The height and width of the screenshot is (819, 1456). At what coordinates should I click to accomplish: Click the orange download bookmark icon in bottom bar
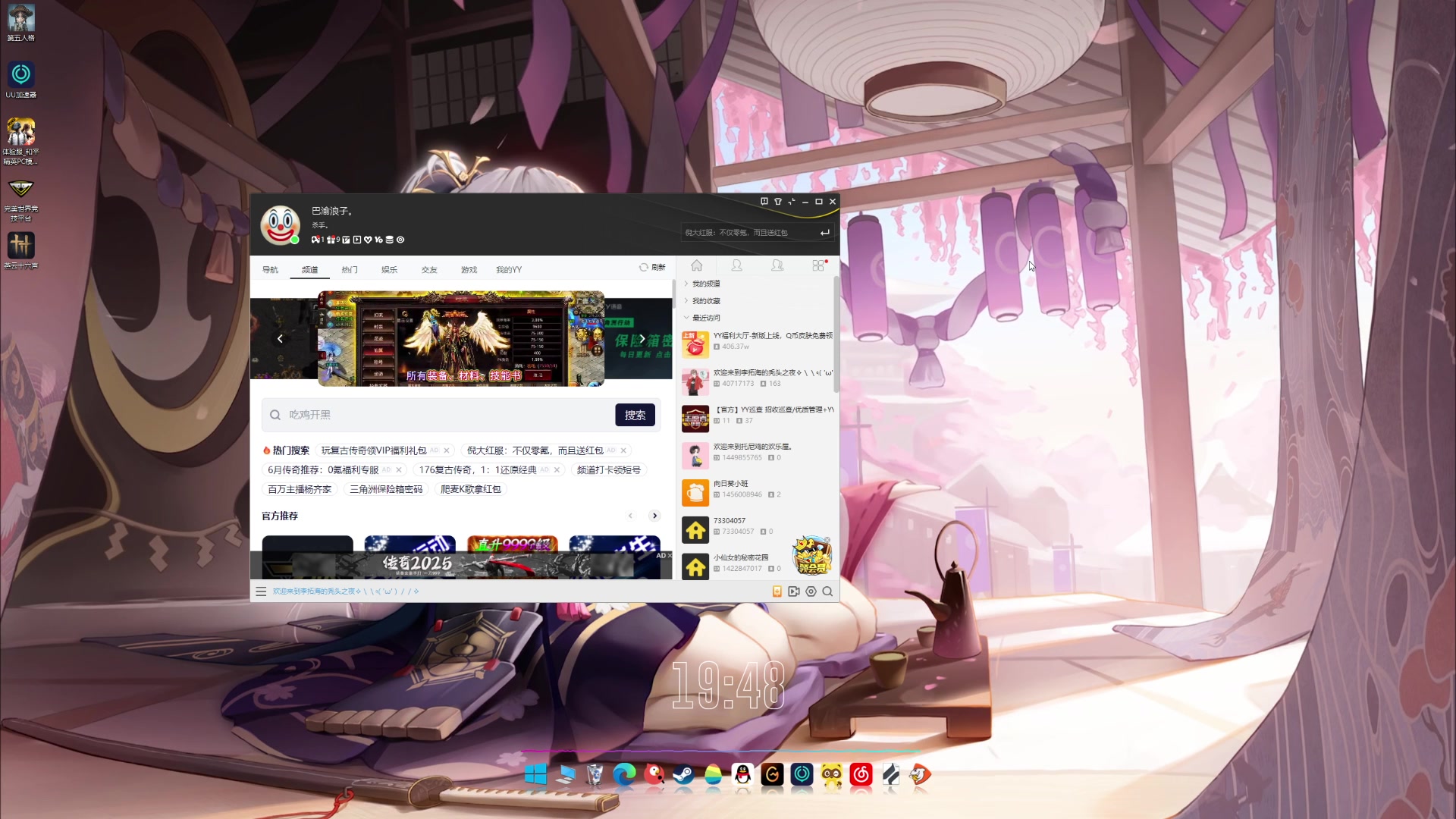tap(777, 591)
